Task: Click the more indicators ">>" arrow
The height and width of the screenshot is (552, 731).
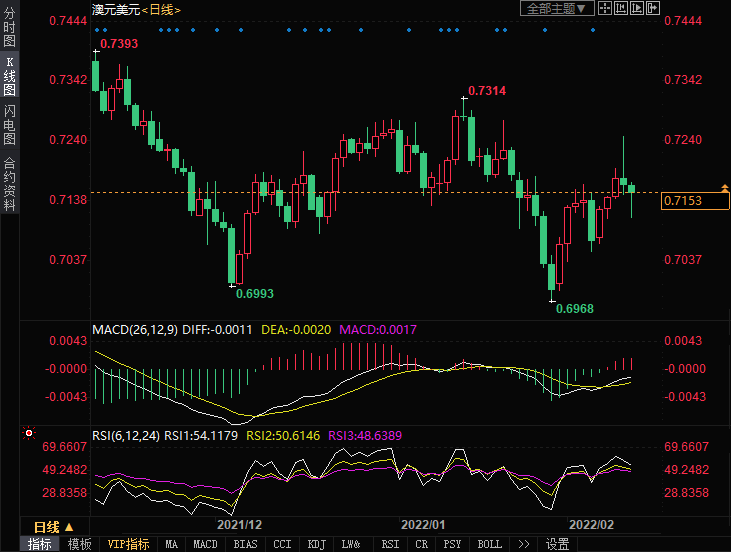Action: point(522,544)
